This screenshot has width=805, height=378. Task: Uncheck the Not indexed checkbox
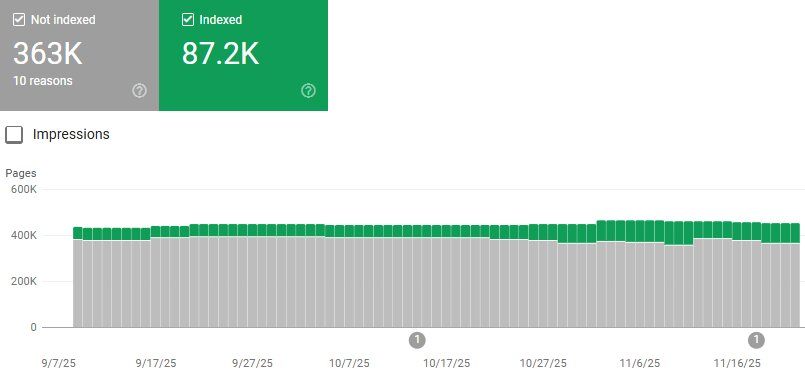click(x=19, y=20)
